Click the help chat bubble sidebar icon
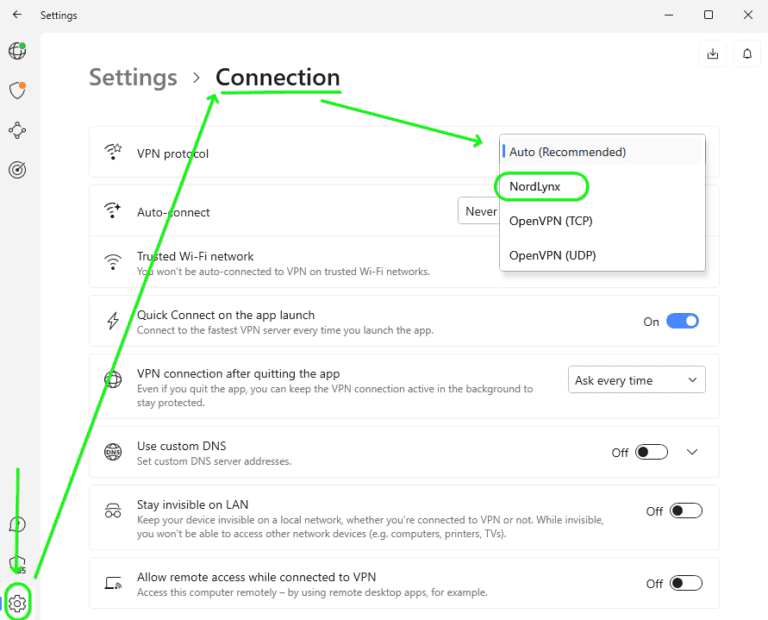 (x=17, y=524)
